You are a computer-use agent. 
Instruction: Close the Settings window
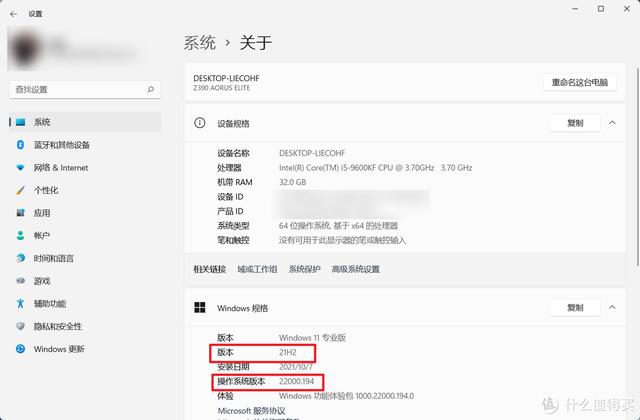[x=627, y=9]
